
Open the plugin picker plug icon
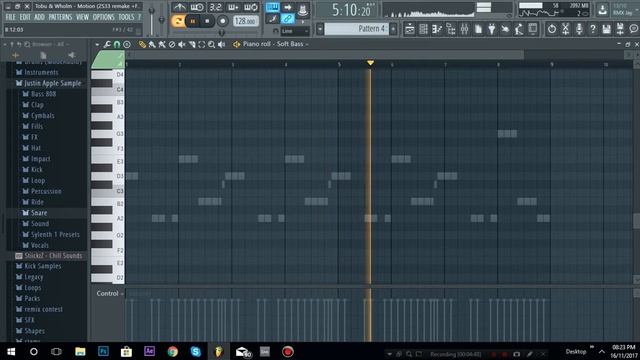point(492,29)
